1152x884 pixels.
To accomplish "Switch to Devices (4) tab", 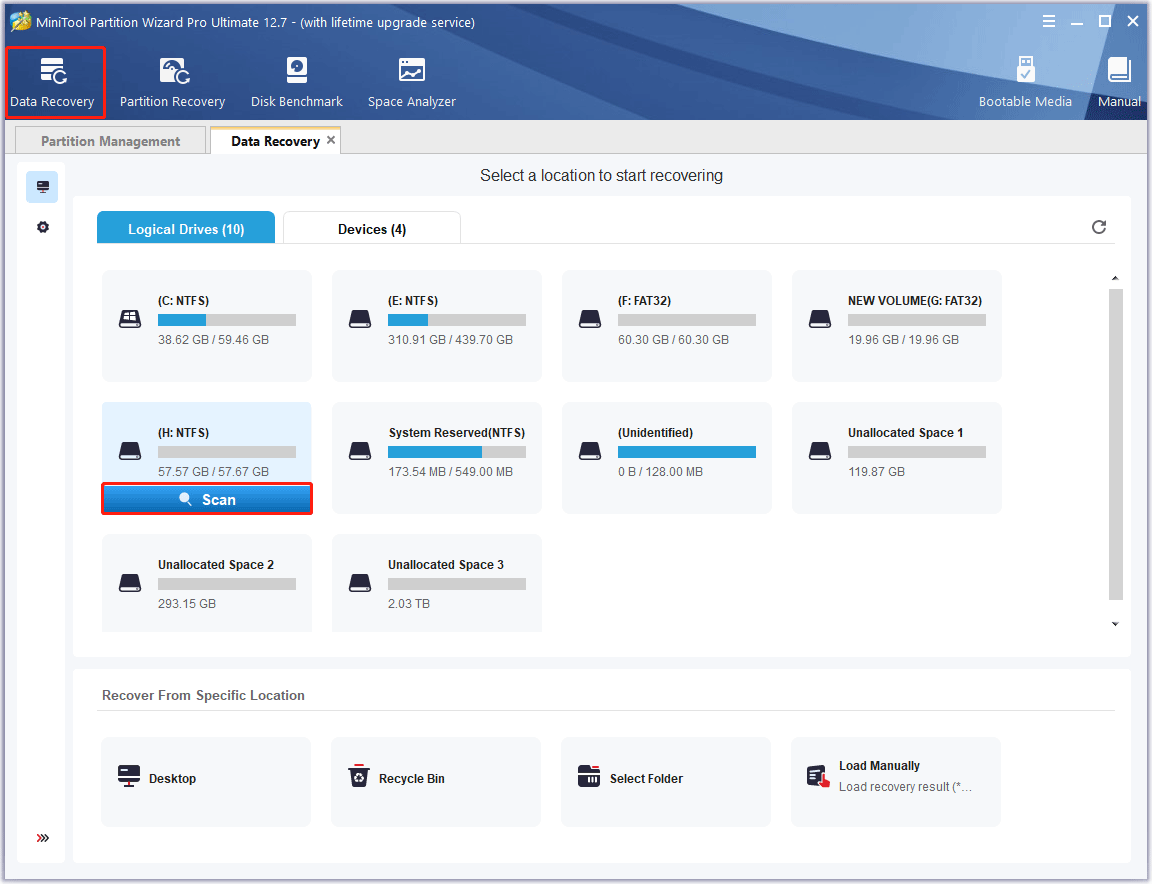I will (372, 229).
